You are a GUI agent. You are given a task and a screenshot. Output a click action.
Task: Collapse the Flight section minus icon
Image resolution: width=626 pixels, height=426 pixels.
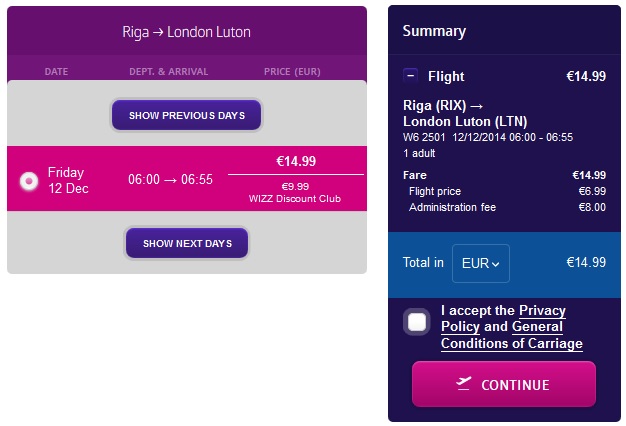[x=411, y=75]
